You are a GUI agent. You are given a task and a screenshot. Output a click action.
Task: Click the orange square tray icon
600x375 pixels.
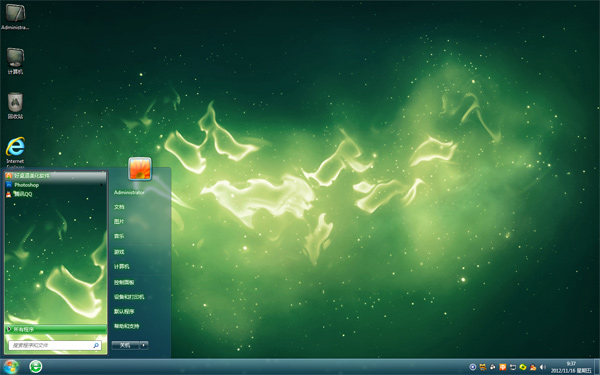click(503, 367)
